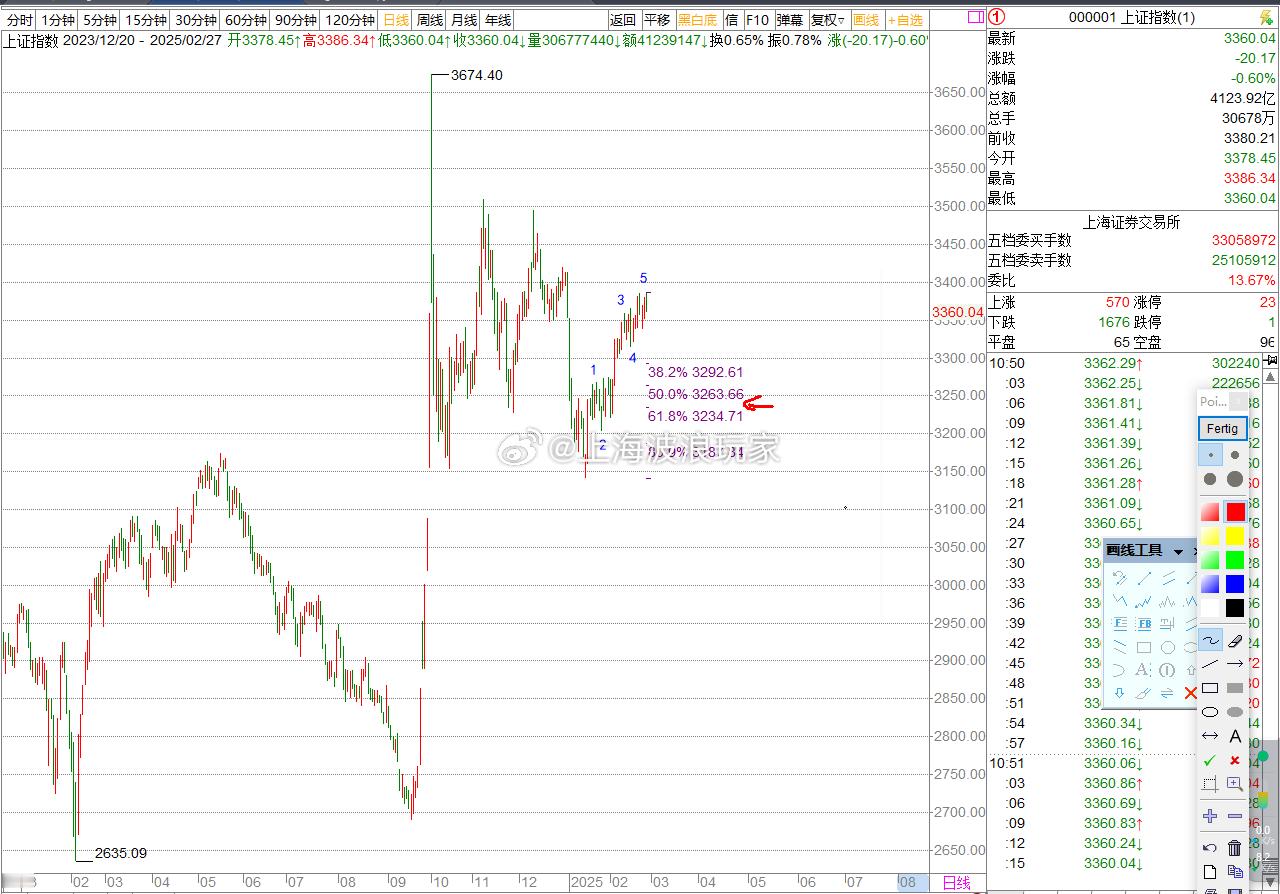Pick the solid yellow color swatch
The width and height of the screenshot is (1280, 894).
(1235, 536)
